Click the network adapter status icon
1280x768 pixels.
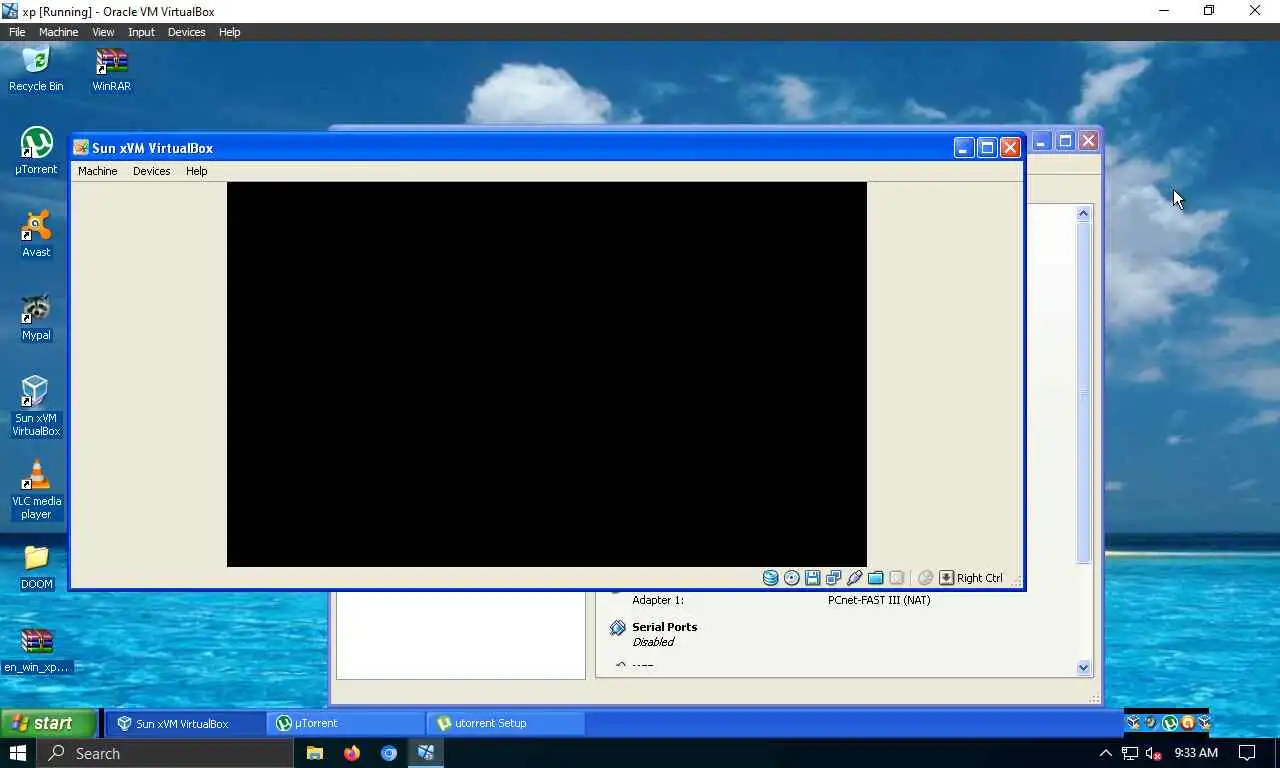coord(833,578)
